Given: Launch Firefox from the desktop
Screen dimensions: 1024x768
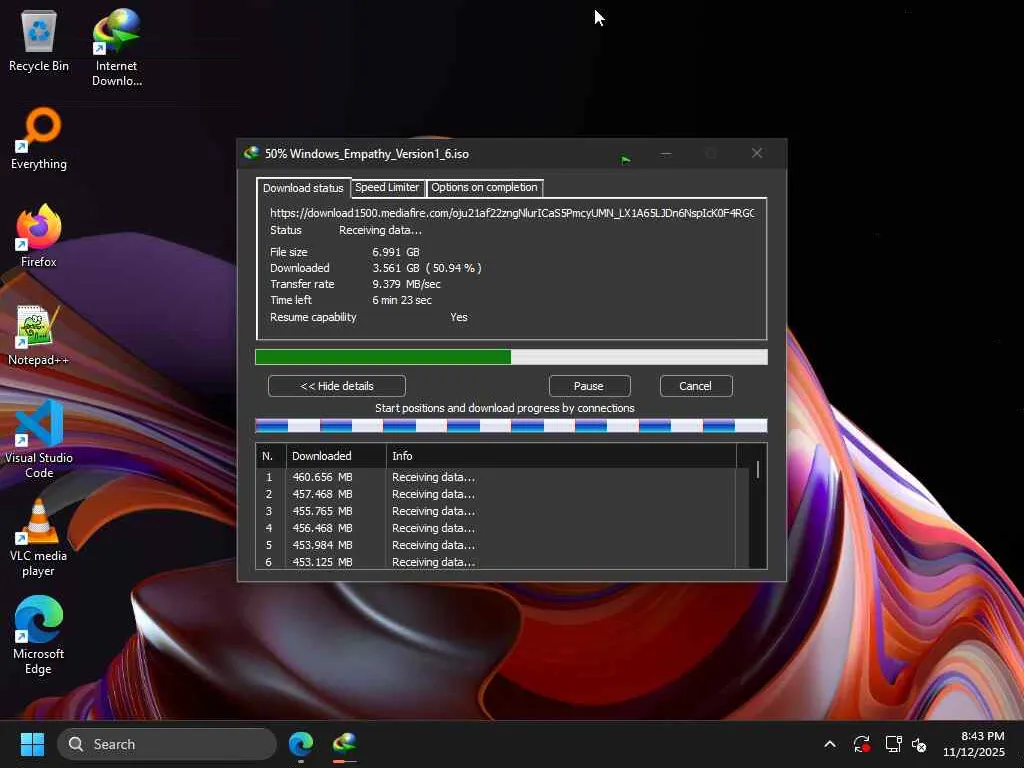Looking at the screenshot, I should coord(39,229).
